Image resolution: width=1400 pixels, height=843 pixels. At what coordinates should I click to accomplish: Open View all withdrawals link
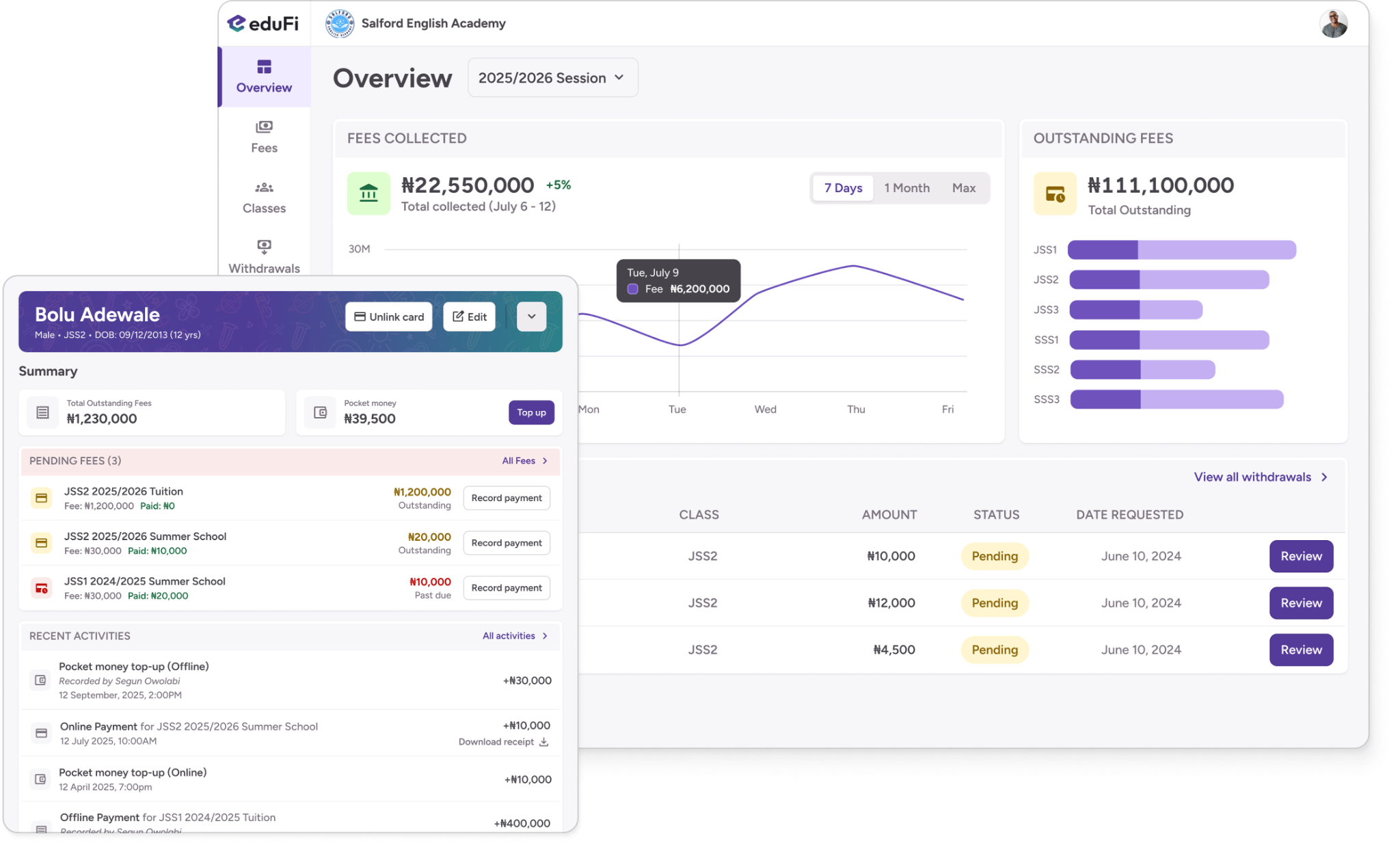click(x=1252, y=477)
